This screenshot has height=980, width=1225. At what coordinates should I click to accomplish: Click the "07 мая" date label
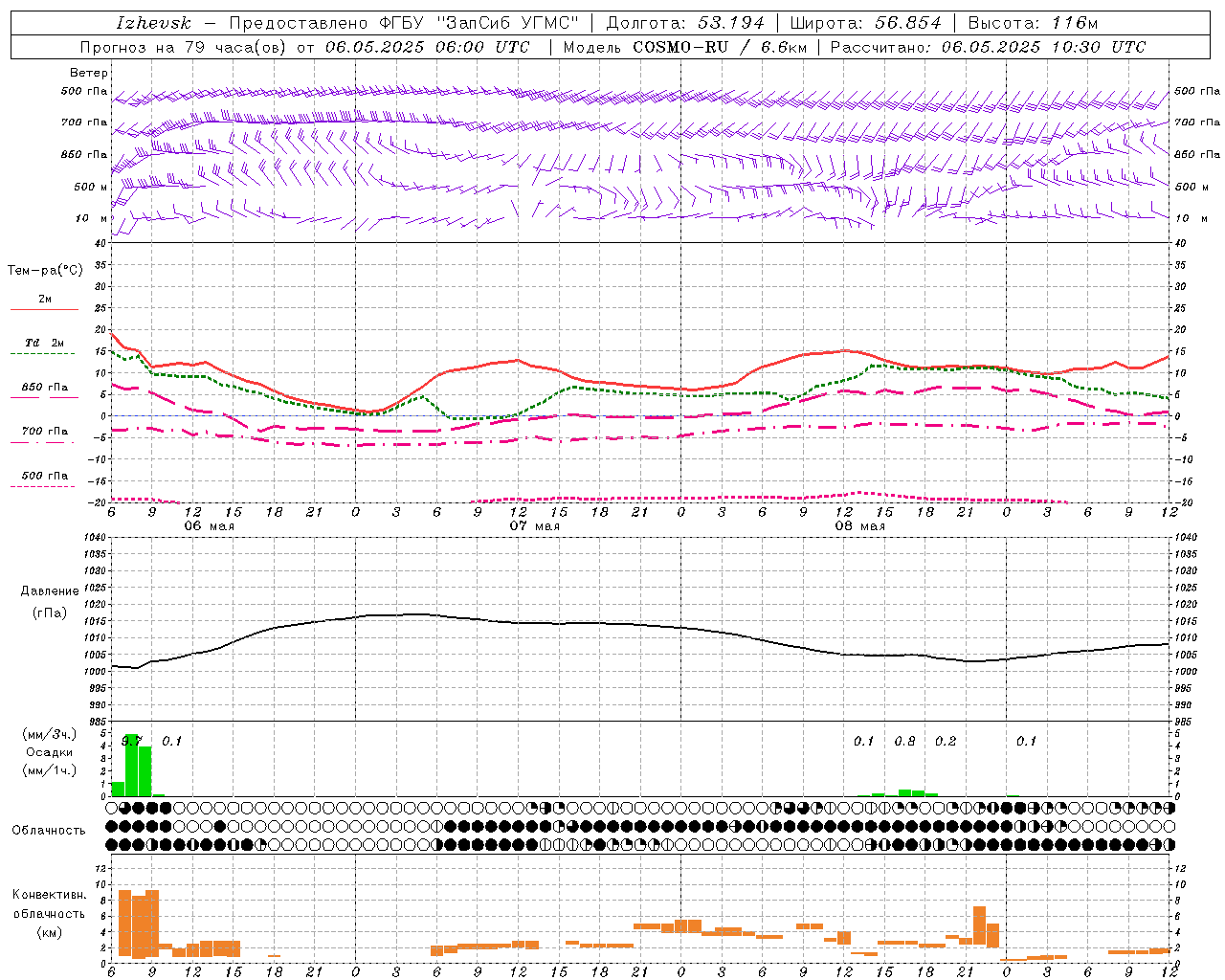(534, 526)
